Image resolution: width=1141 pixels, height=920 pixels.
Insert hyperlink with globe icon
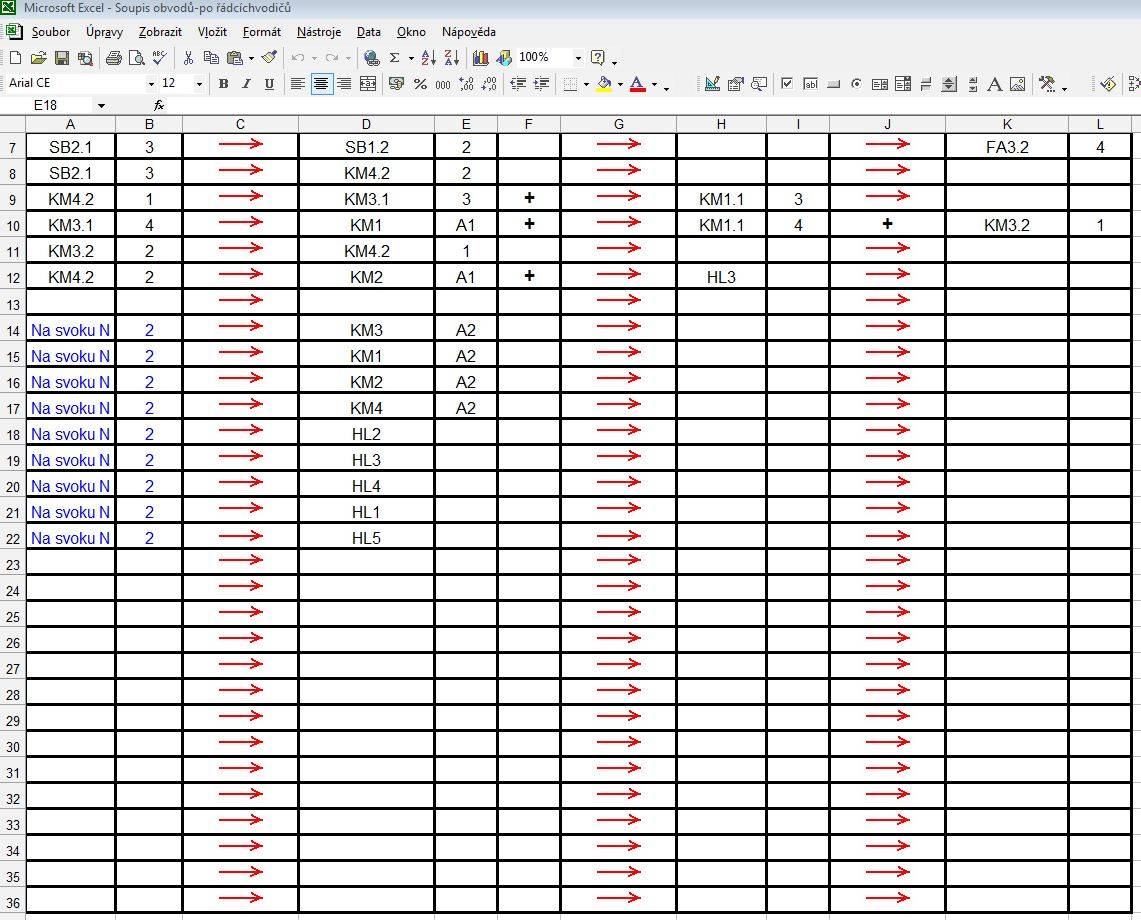pos(372,58)
